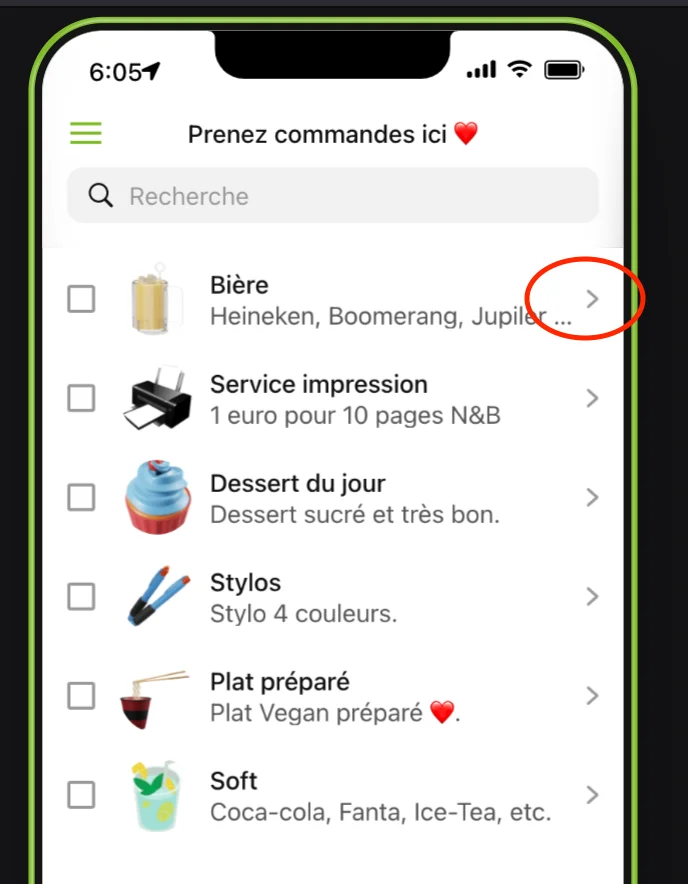This screenshot has height=884, width=688.
Task: Select the Stylos list item title
Action: tap(245, 583)
